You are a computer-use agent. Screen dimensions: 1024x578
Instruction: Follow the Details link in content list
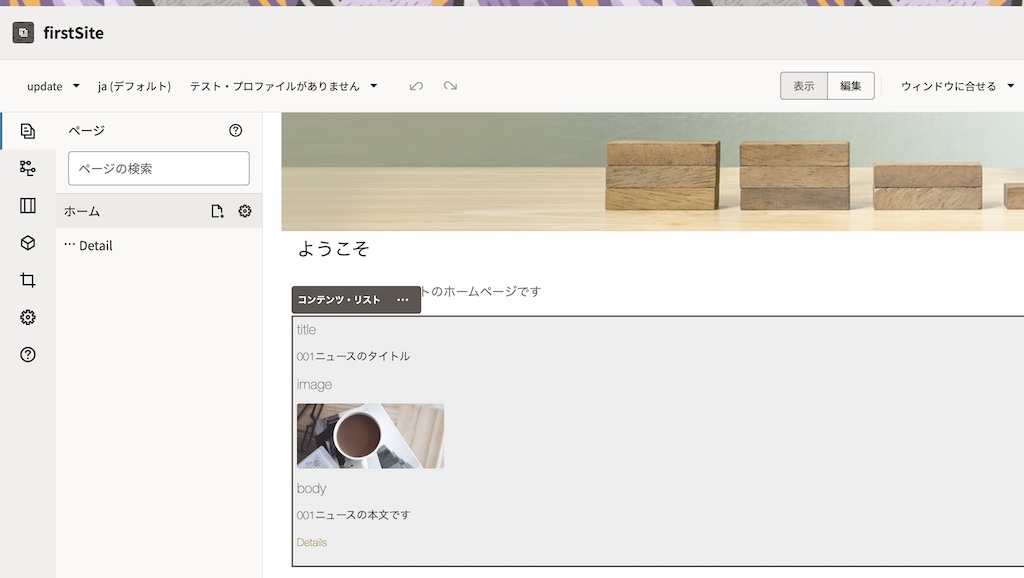tap(311, 543)
